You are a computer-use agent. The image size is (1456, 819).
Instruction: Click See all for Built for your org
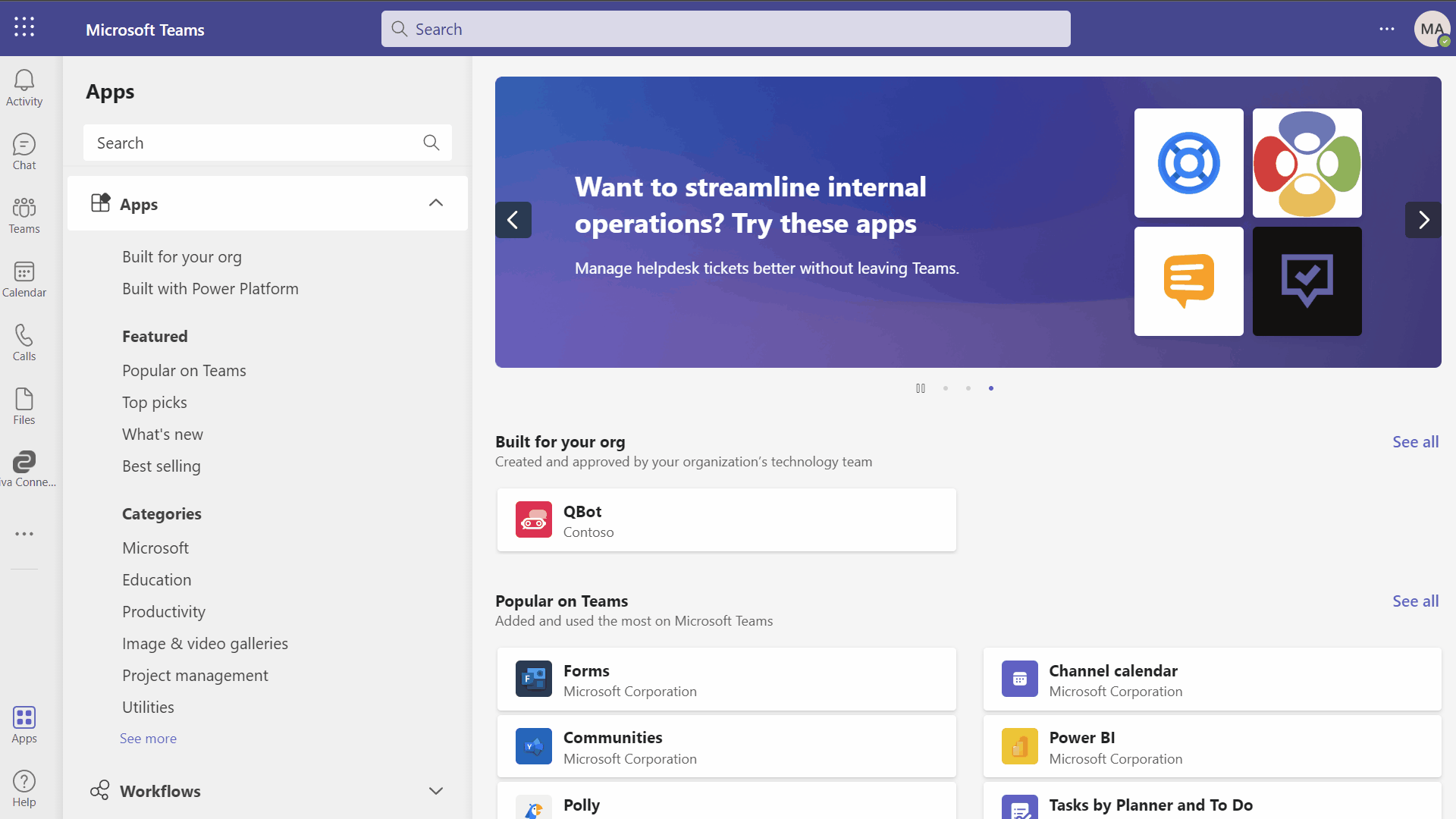click(1416, 441)
